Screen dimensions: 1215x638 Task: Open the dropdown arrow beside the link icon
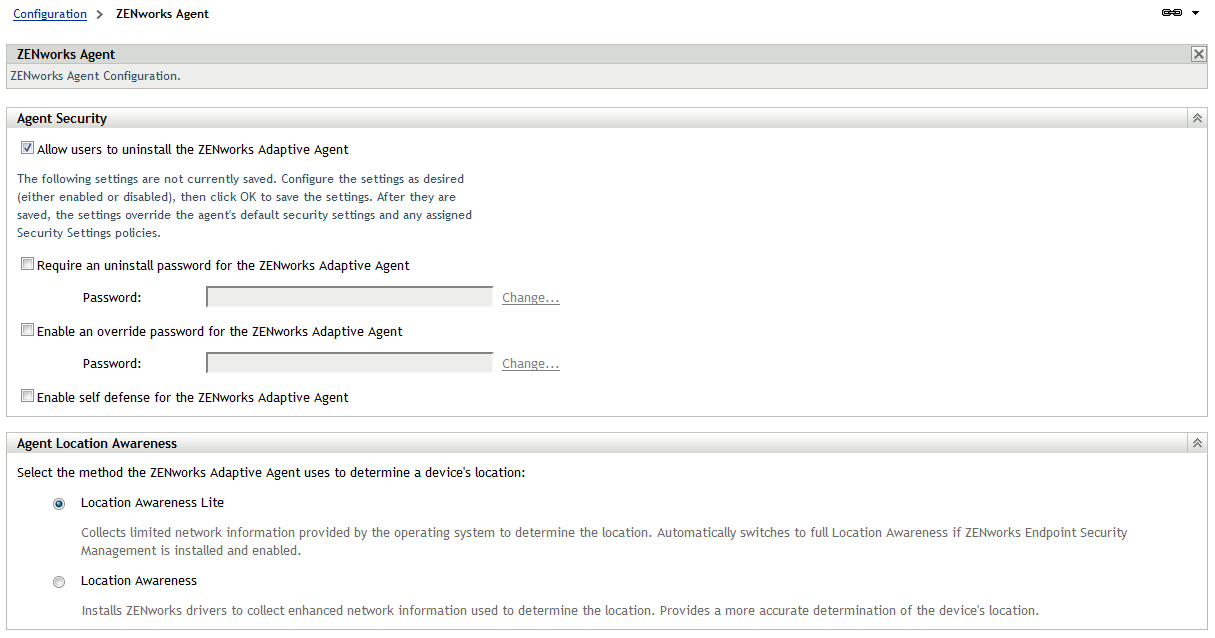[1195, 13]
